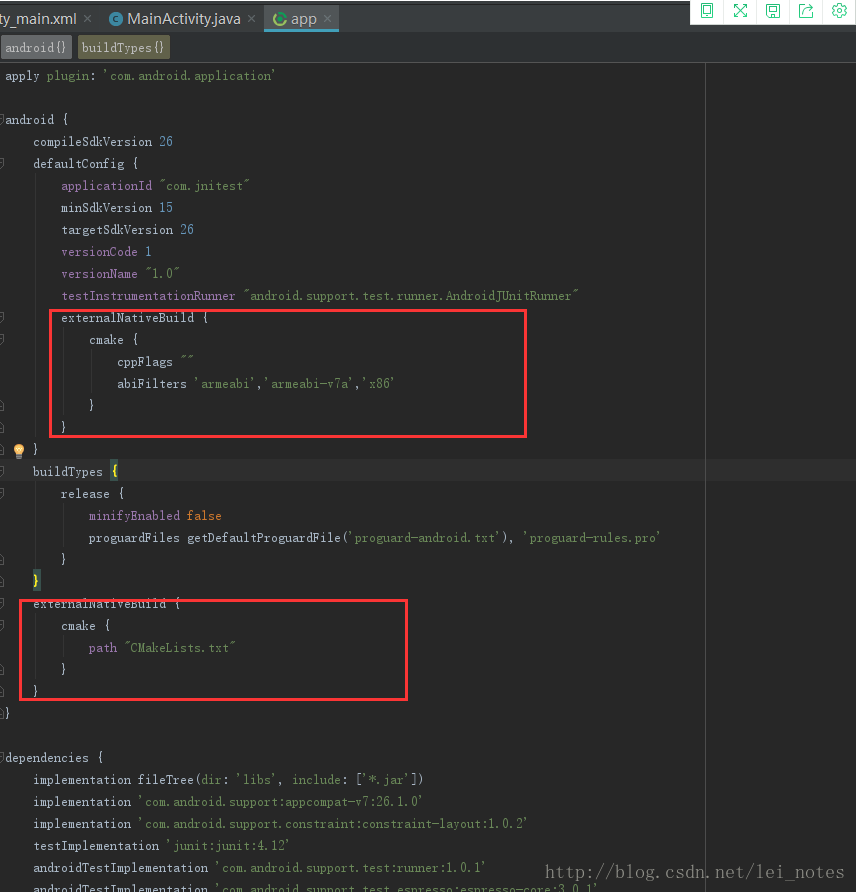This screenshot has width=856, height=892.
Task: Click the applicationId "com.jnitest" value
Action: point(205,186)
